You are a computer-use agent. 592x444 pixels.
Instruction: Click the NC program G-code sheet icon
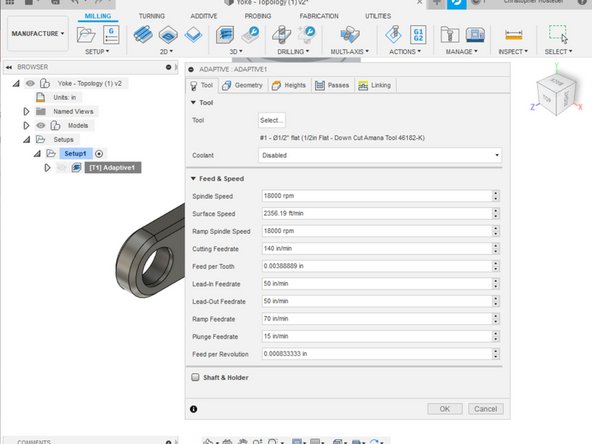[x=111, y=35]
